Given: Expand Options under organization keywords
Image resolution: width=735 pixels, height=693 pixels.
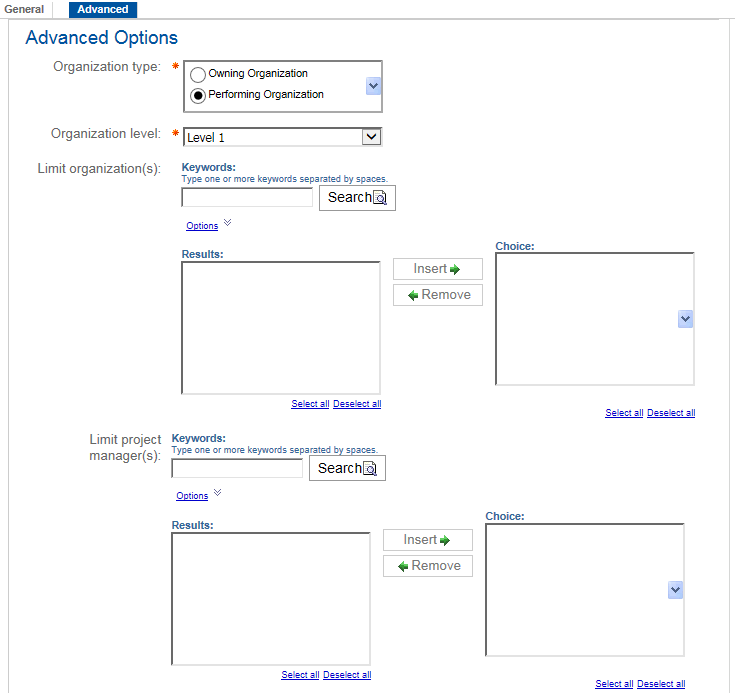Looking at the screenshot, I should coord(202,226).
